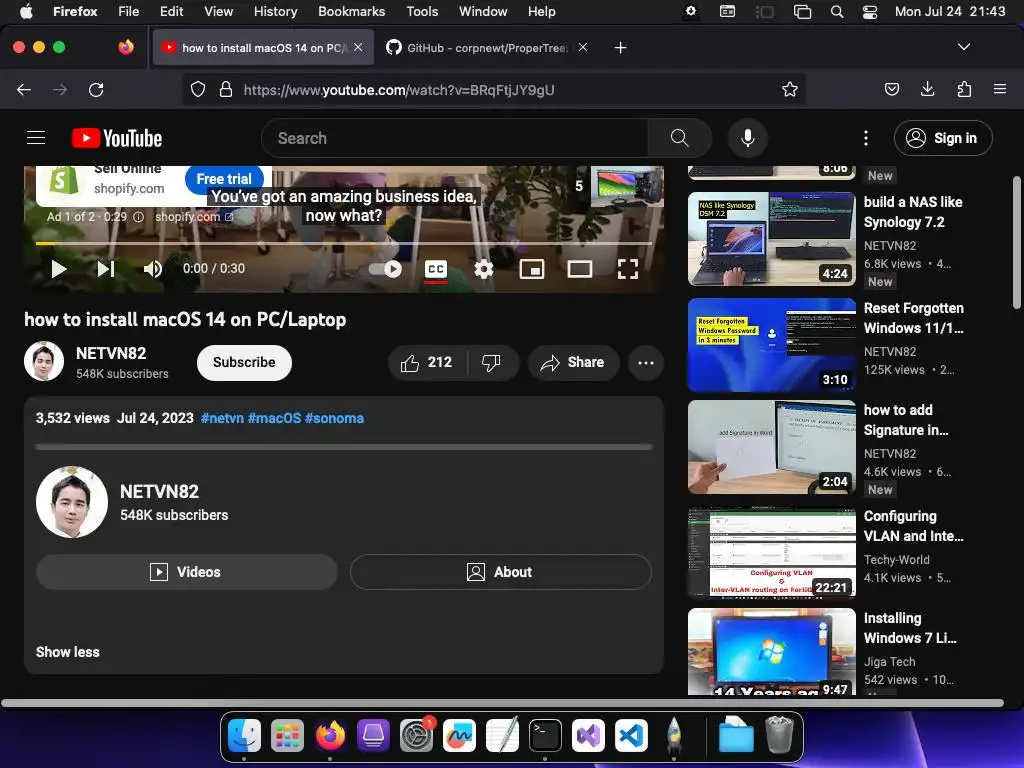Viewport: 1024px width, 768px height.
Task: Collapse description with Show less
Action: [68, 652]
